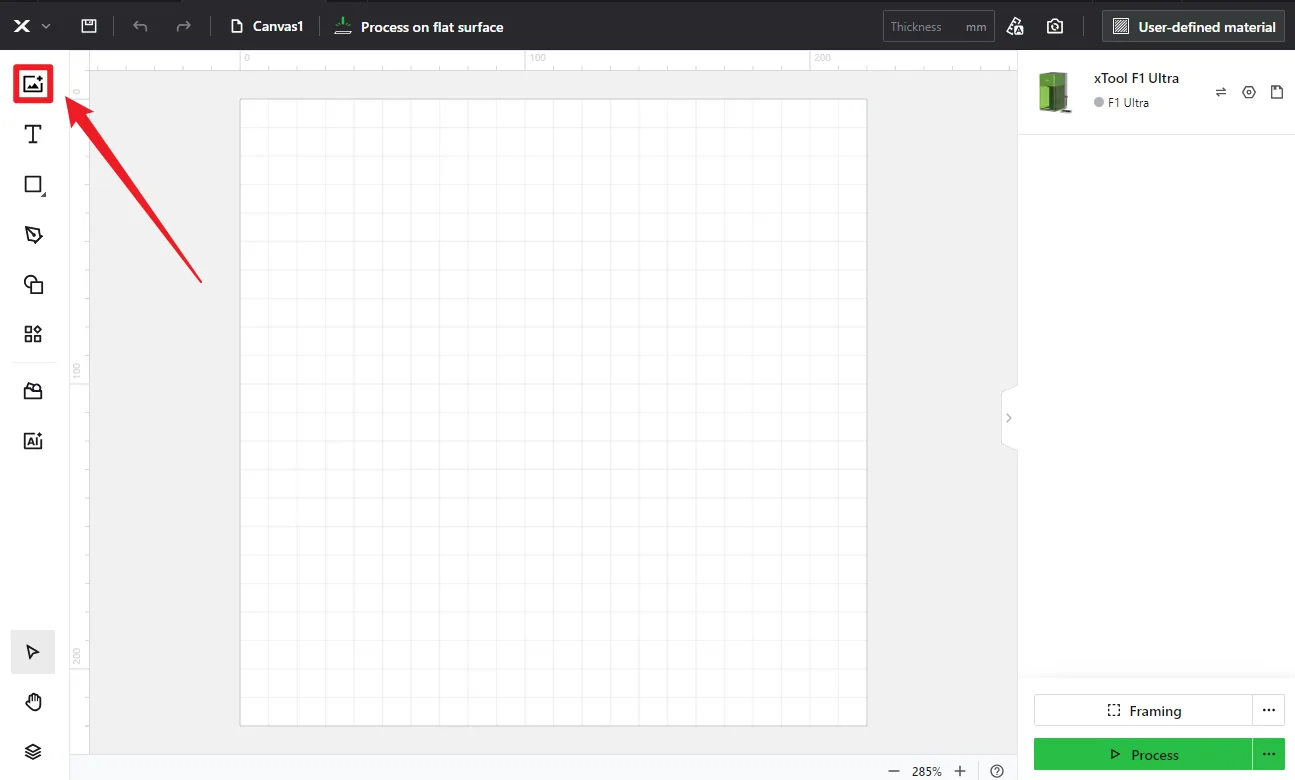Click the xTool F1 Ultra device name
The image size is (1295, 780).
1136,78
